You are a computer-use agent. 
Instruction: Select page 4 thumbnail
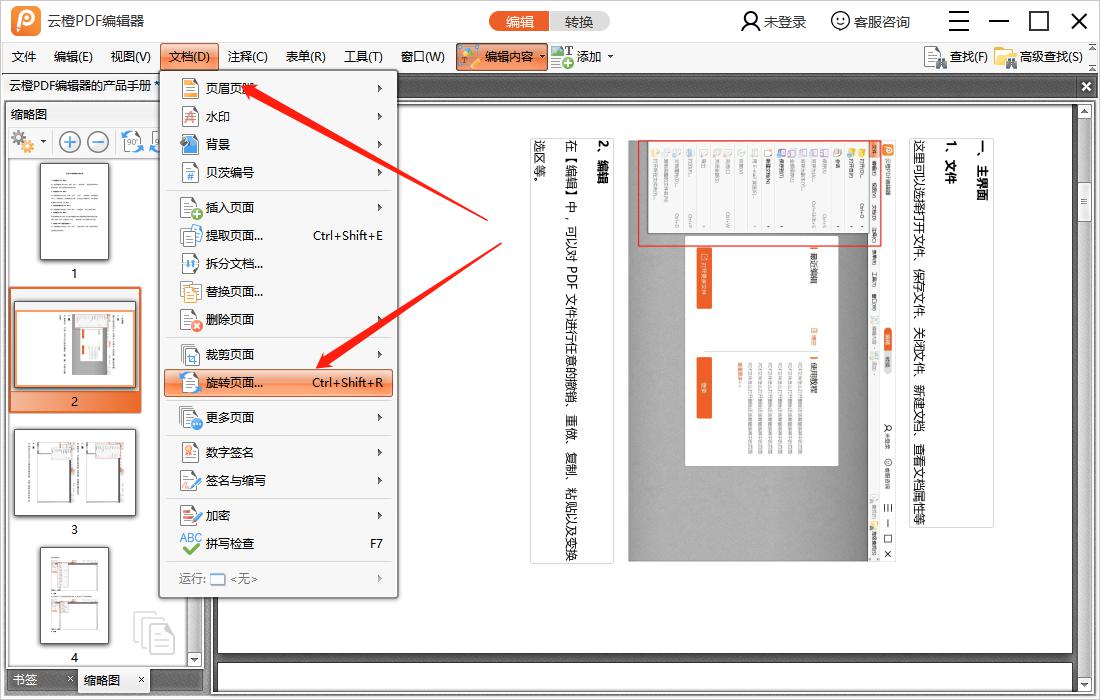tap(74, 595)
